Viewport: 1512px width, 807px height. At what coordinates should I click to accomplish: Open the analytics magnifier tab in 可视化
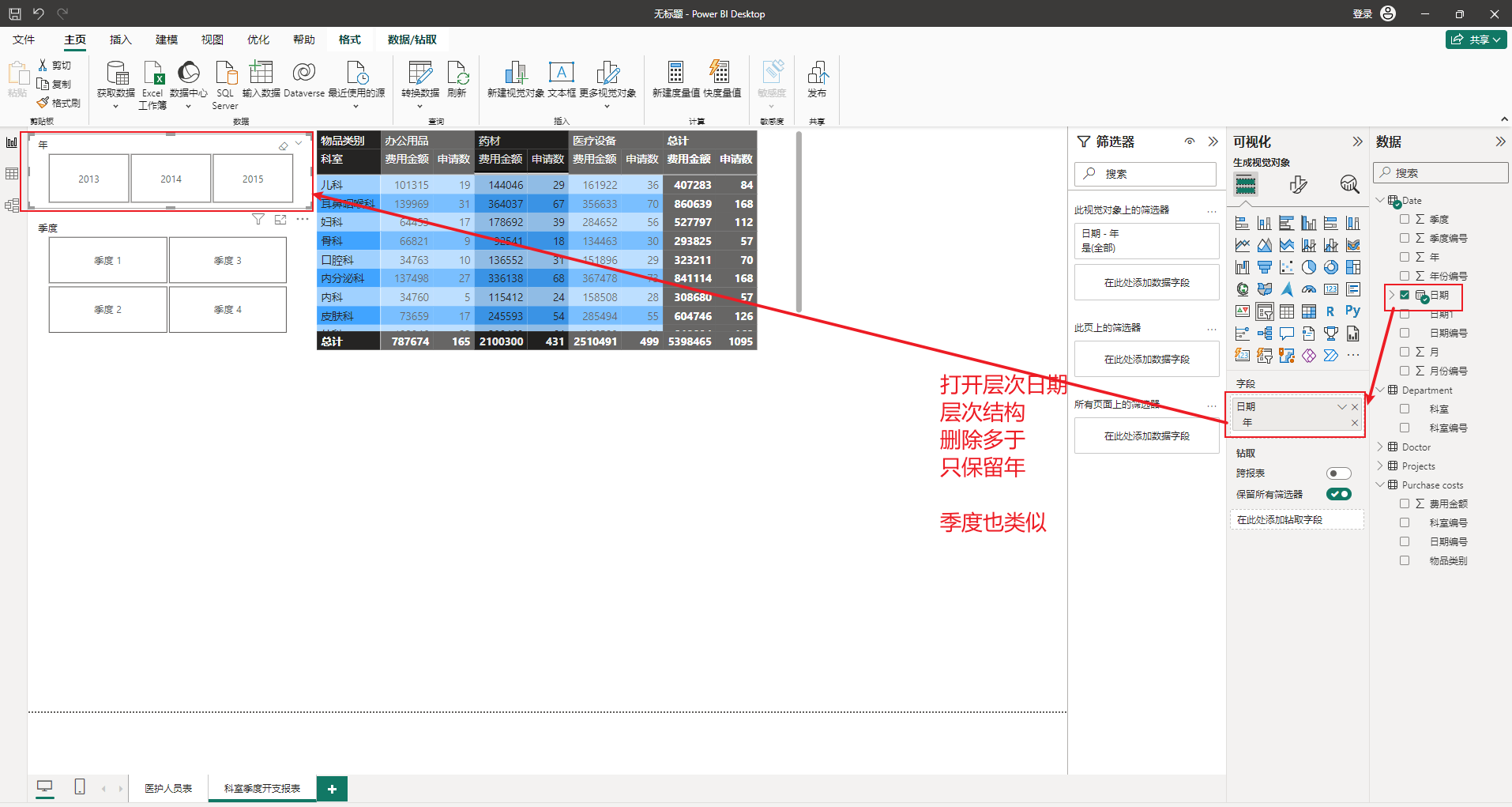coord(1349,185)
